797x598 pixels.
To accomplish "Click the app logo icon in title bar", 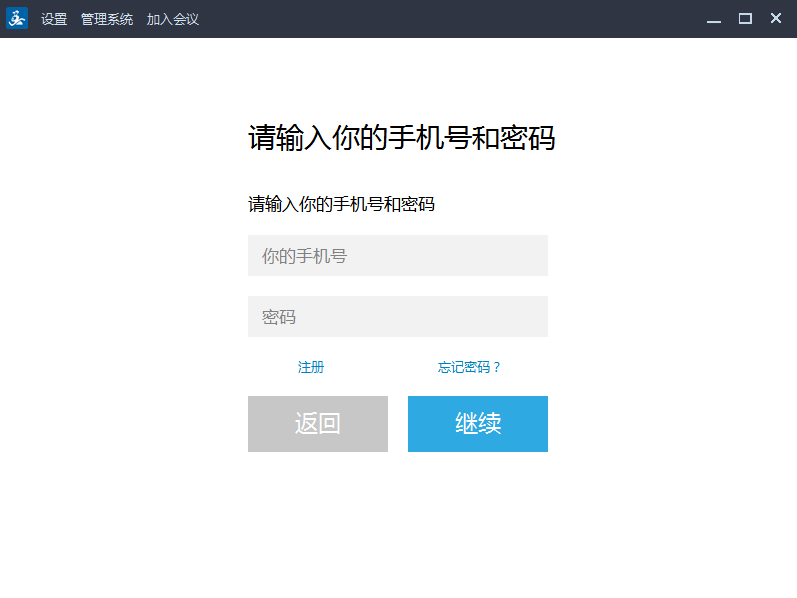I will point(17,19).
